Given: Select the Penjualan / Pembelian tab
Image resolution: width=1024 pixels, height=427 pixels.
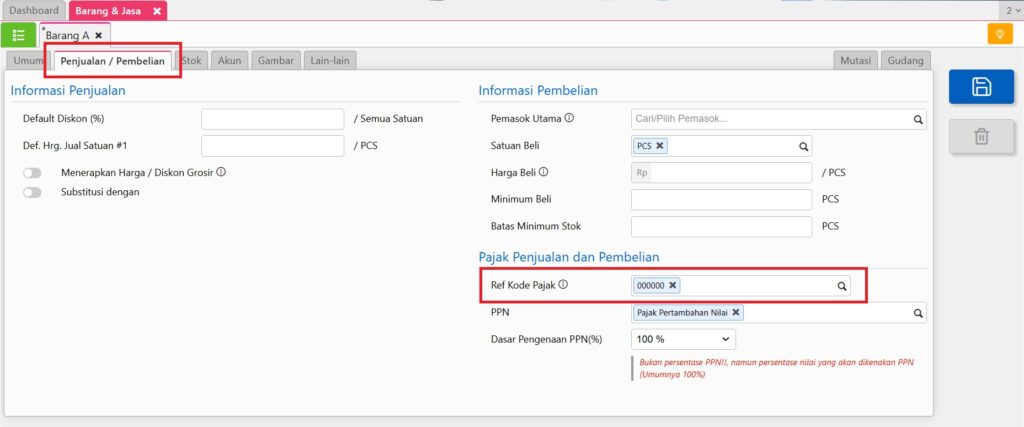Looking at the screenshot, I should (112, 61).
